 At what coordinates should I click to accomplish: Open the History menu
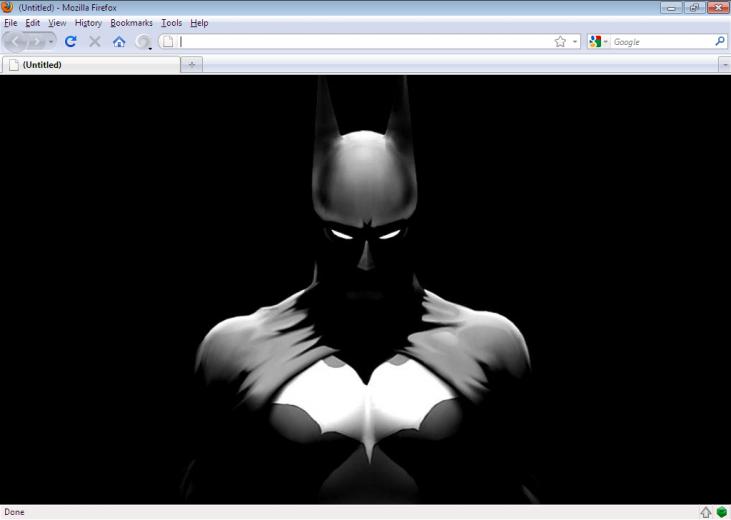tap(88, 23)
